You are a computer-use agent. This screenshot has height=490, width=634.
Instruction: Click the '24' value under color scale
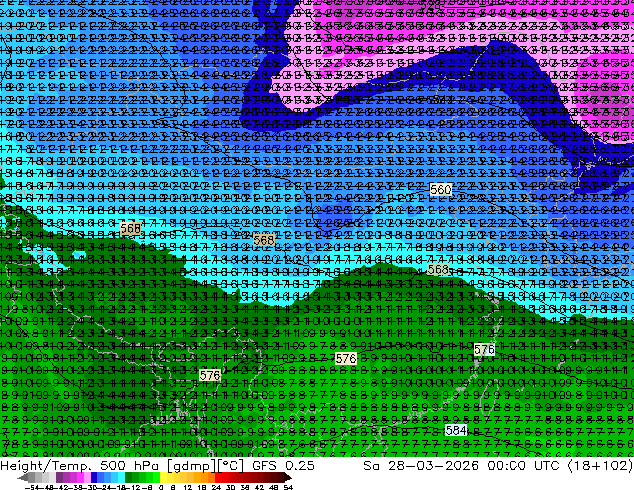(216, 487)
